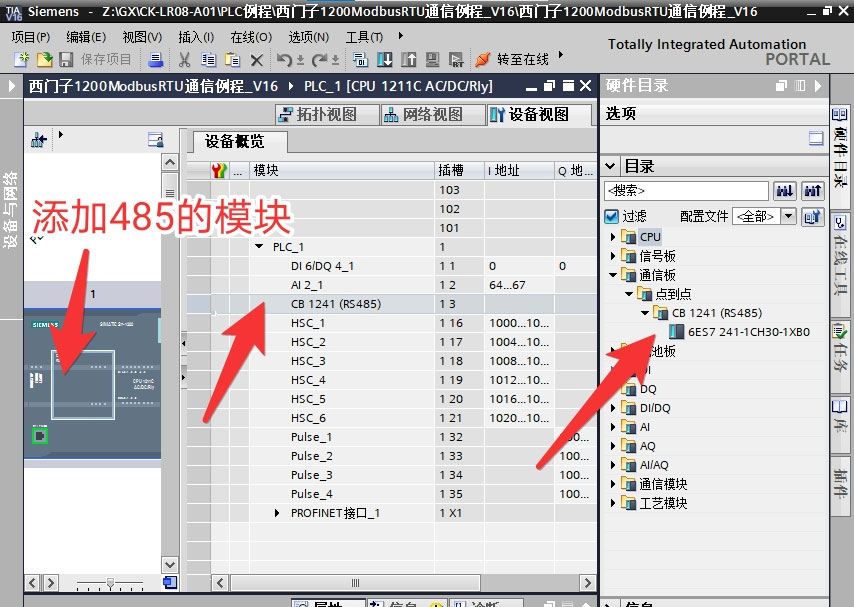
Task: Switch to the 网络视图 tab
Action: (432, 114)
